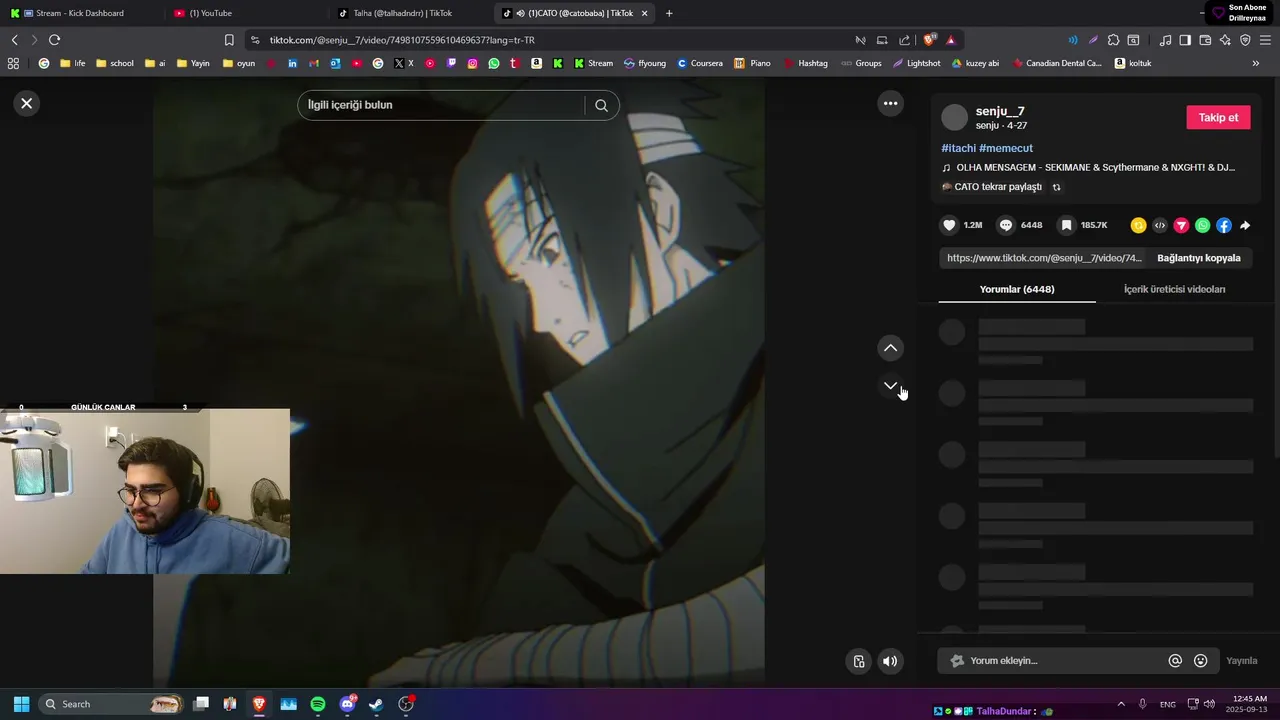Expand bookmarks overflow chevron
The image size is (1280, 720).
[x=1256, y=63]
